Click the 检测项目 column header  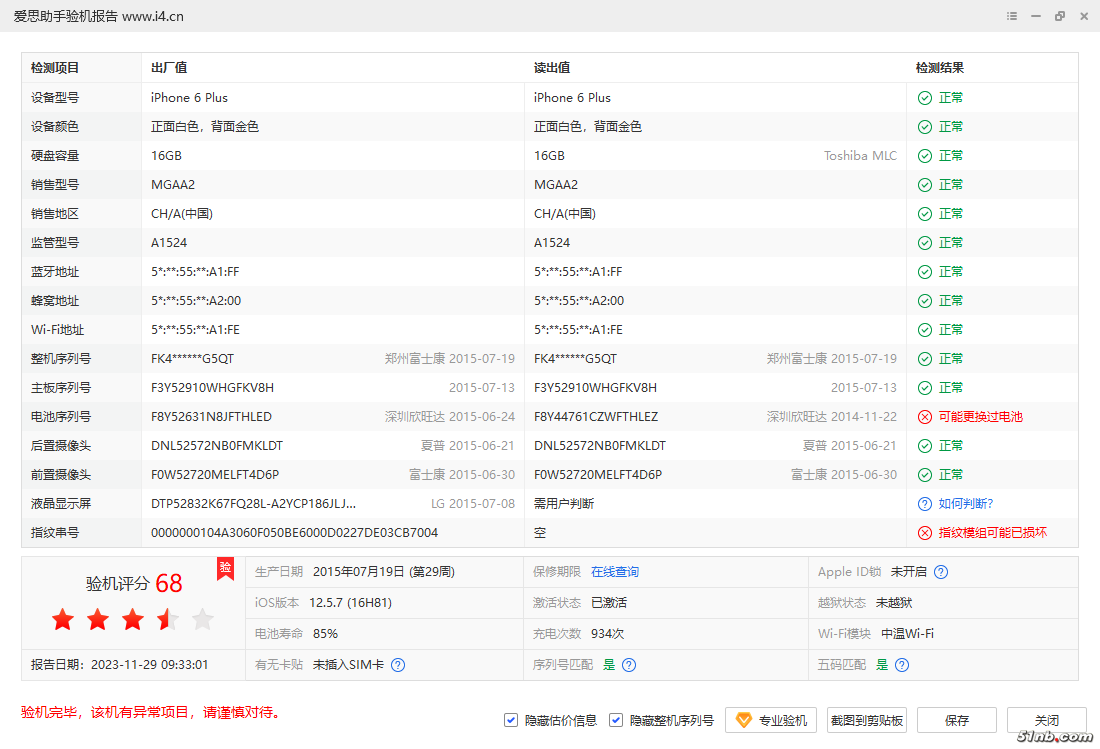click(x=55, y=68)
